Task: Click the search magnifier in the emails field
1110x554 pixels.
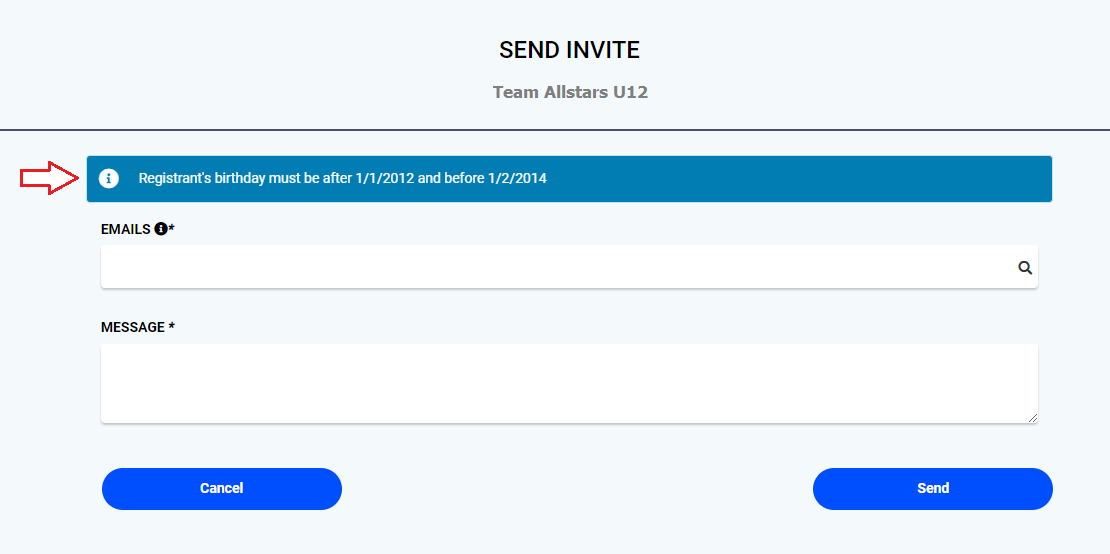Action: pyautogui.click(x=1025, y=268)
